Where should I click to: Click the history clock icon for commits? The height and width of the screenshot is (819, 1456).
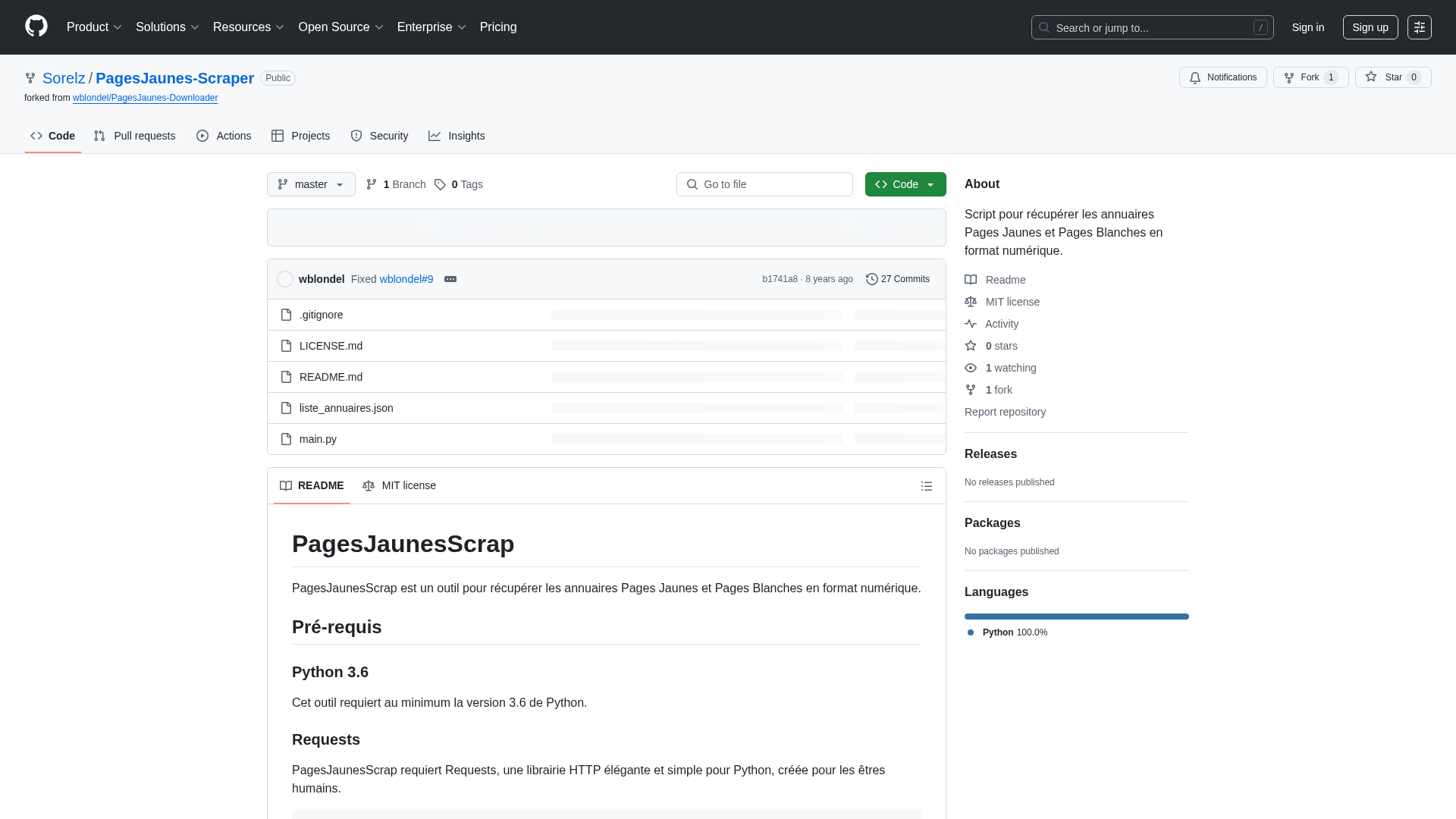point(872,279)
